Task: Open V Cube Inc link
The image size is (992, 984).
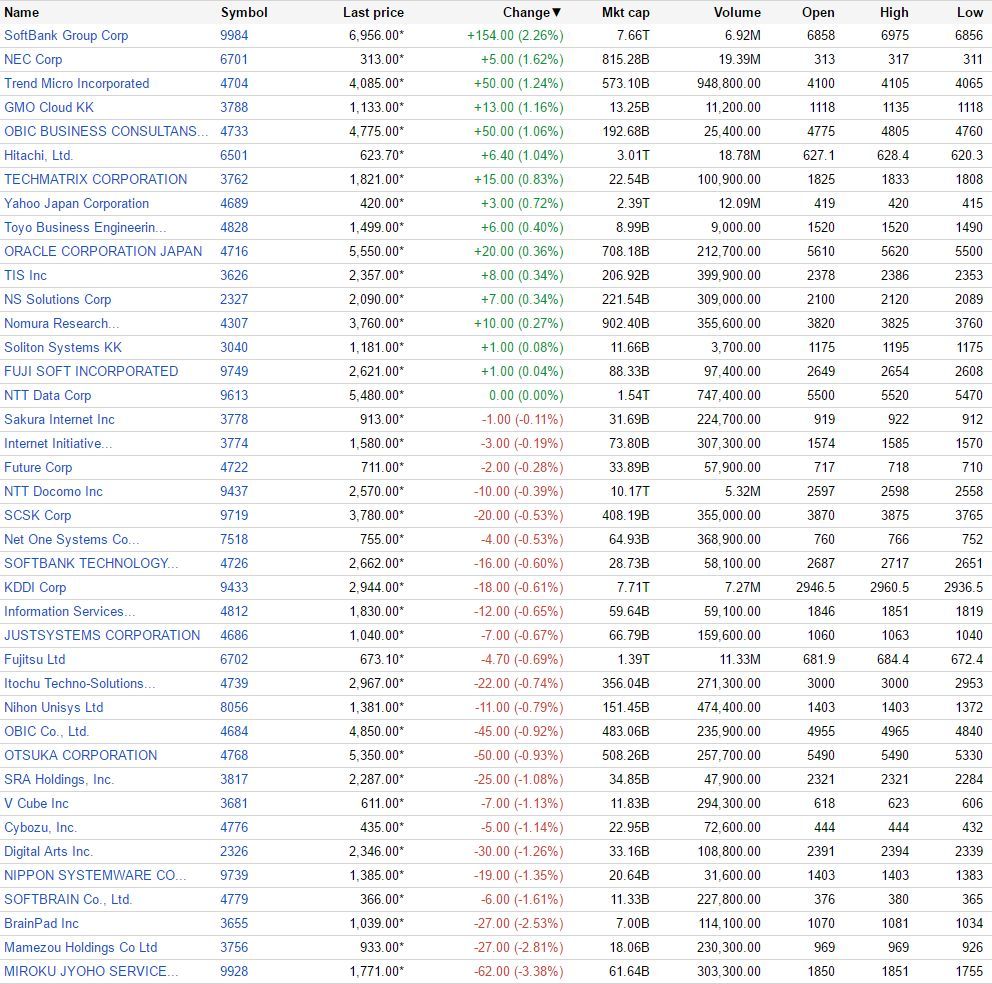Action: point(36,804)
